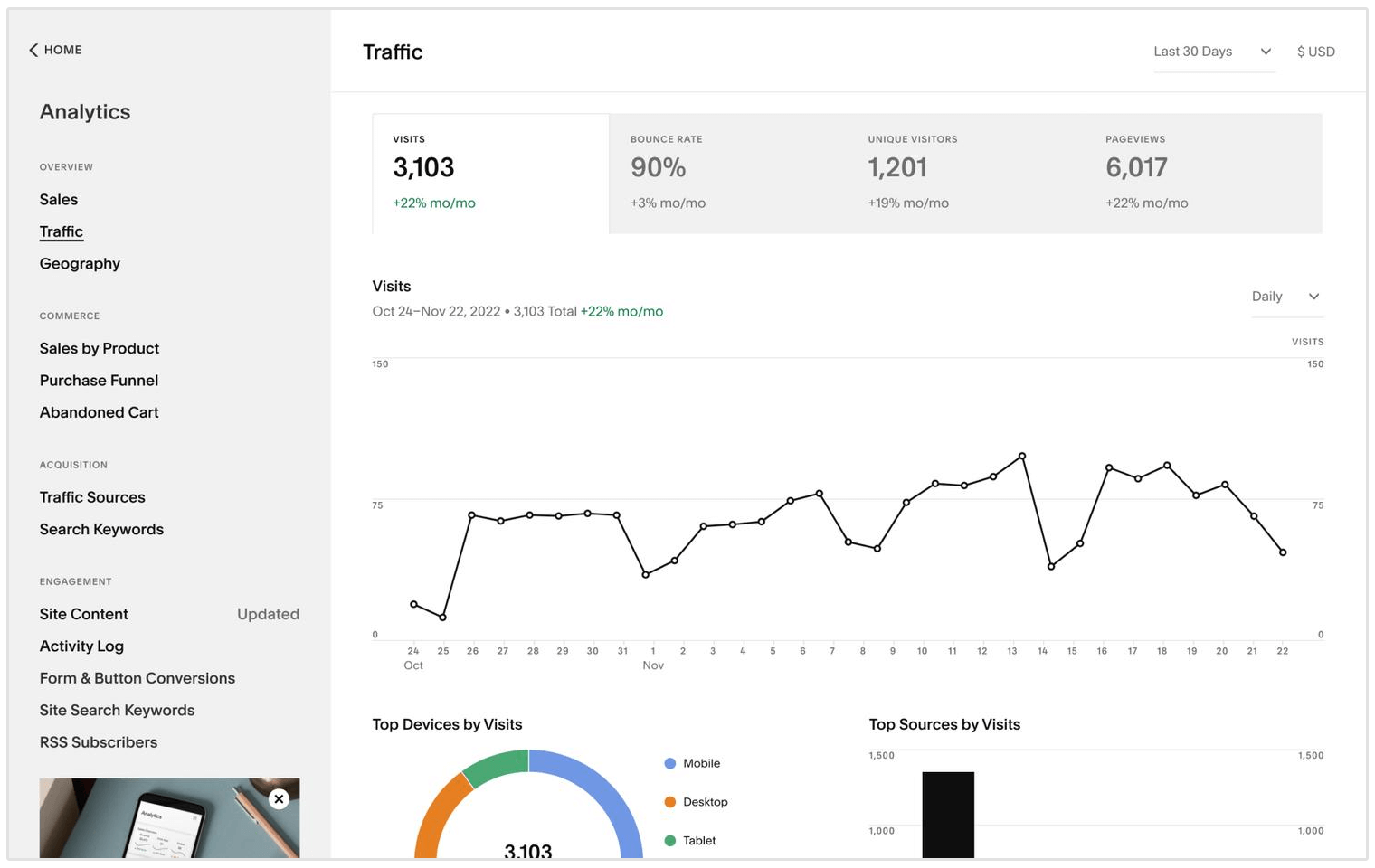
Task: Go to Sales overview in sidebar
Action: [x=59, y=200]
